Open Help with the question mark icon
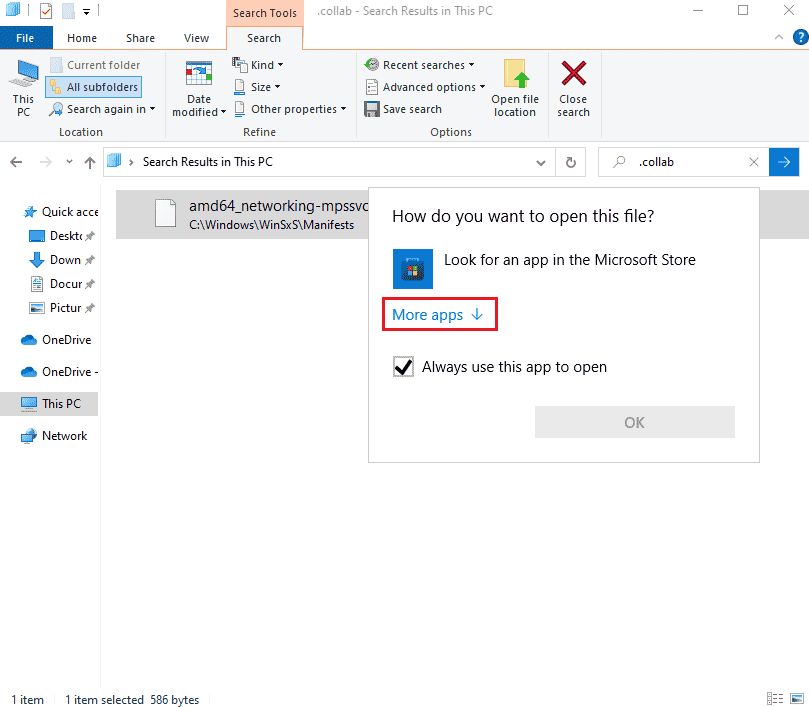 pos(801,37)
